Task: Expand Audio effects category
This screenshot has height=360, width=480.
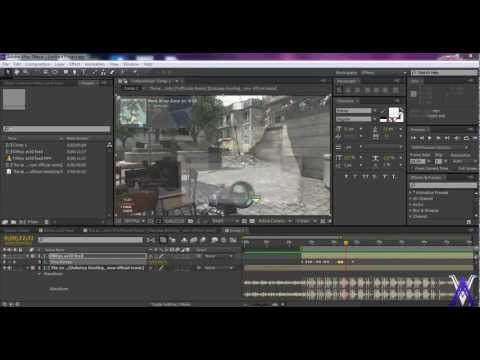Action: (411, 205)
